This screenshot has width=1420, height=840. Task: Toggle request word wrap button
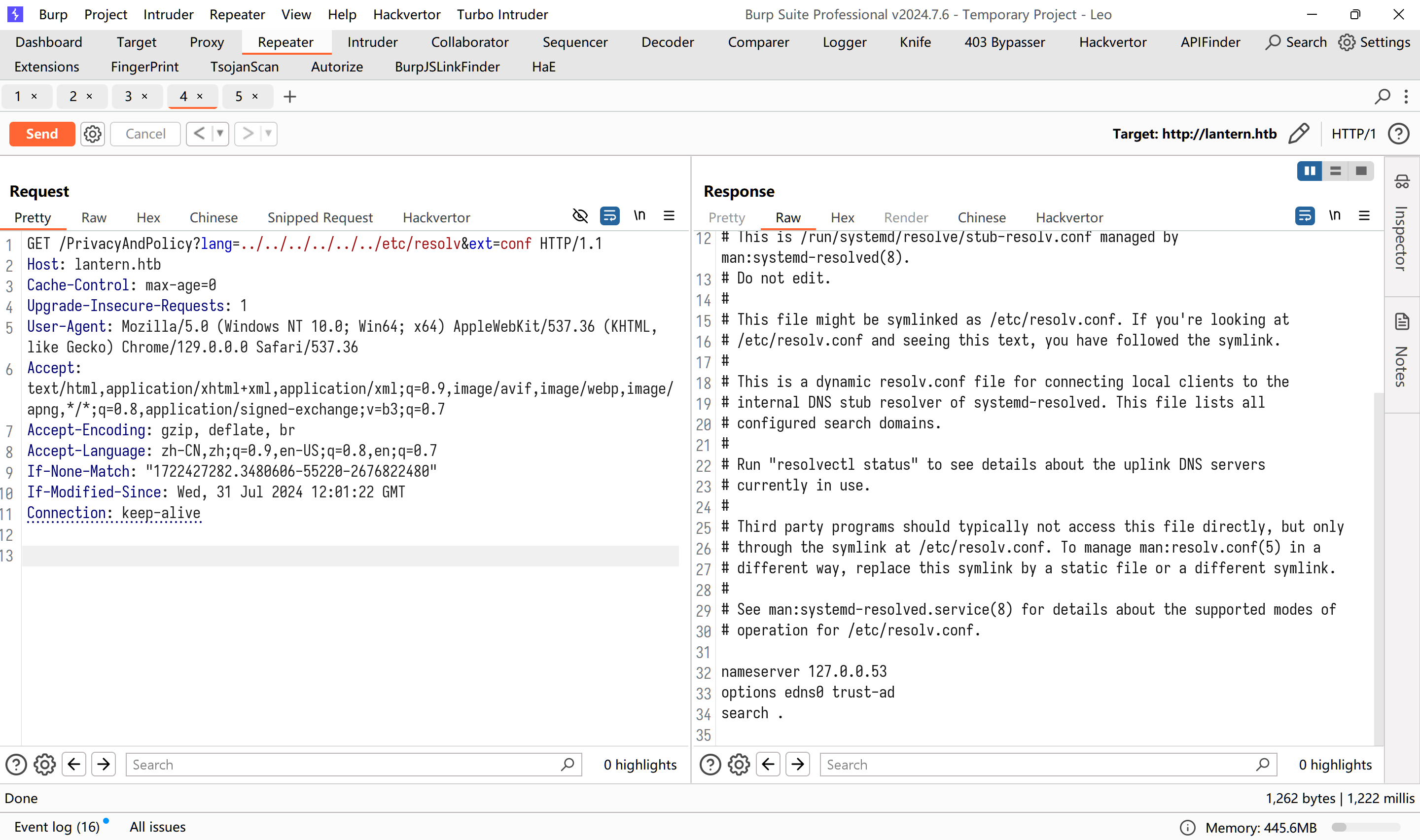[609, 215]
